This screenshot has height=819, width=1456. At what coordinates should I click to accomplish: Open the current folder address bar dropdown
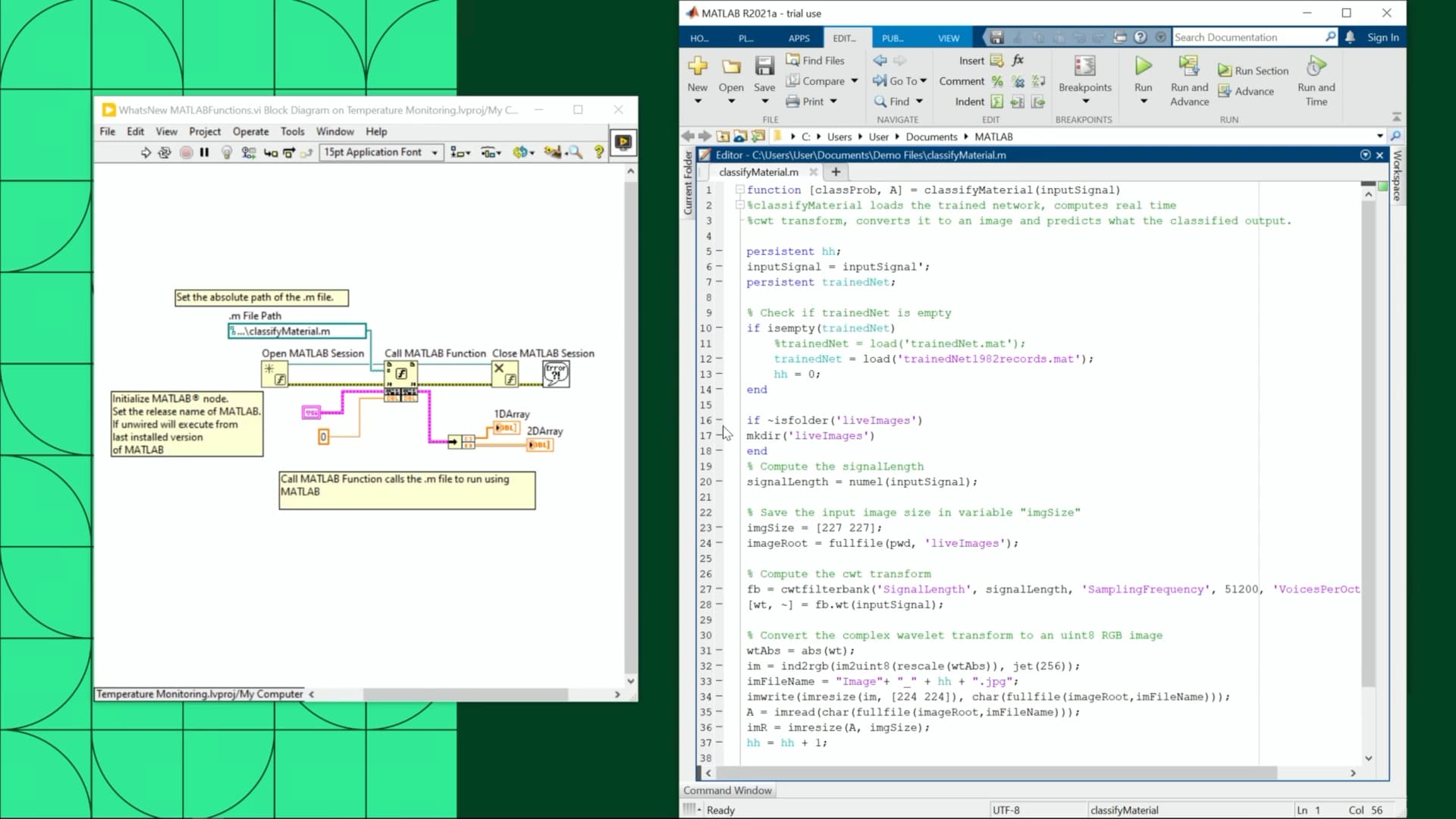pos(1379,136)
